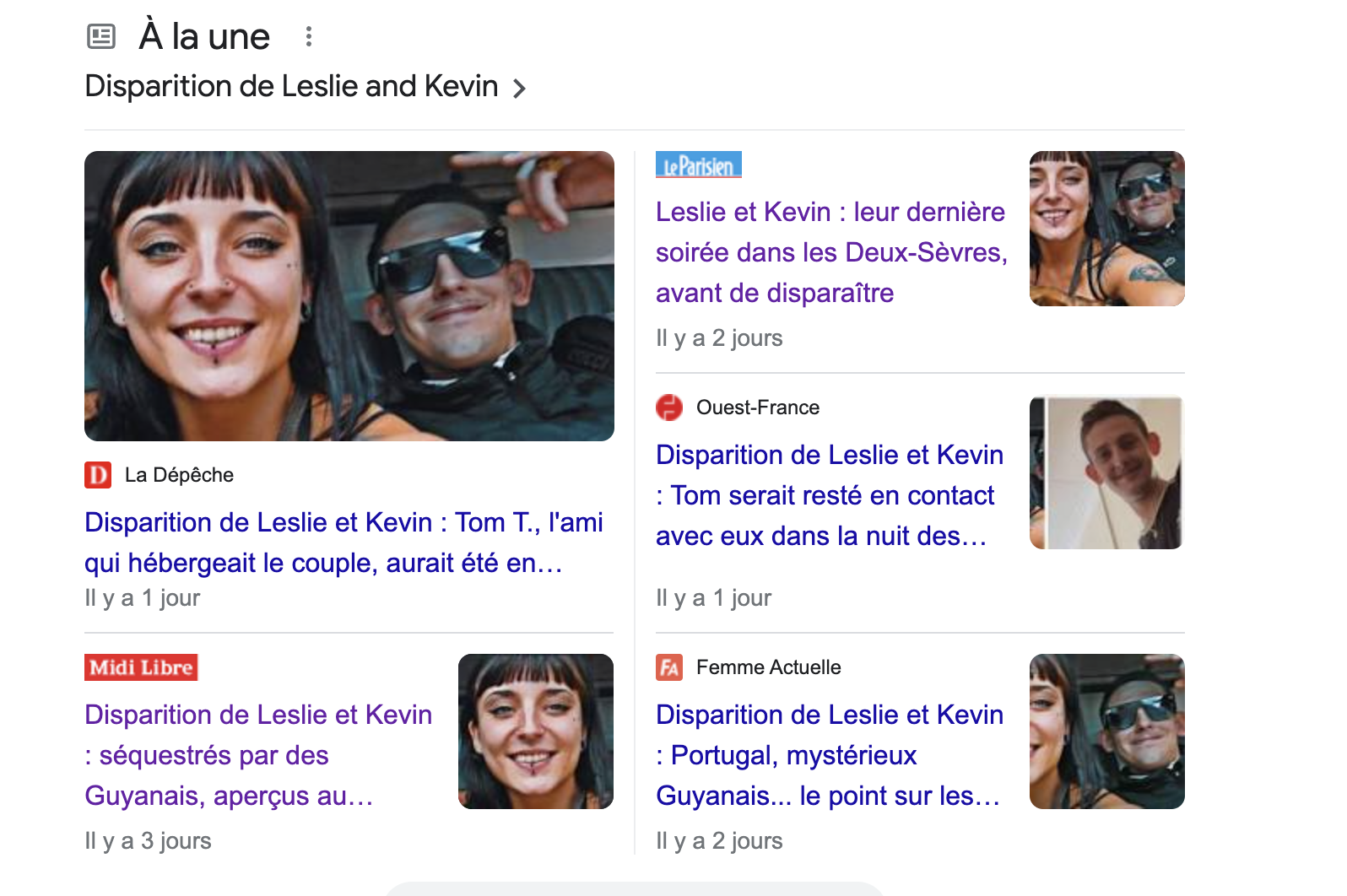This screenshot has width=1347, height=896.
Task: Click the À la une section title
Action: pos(204,36)
